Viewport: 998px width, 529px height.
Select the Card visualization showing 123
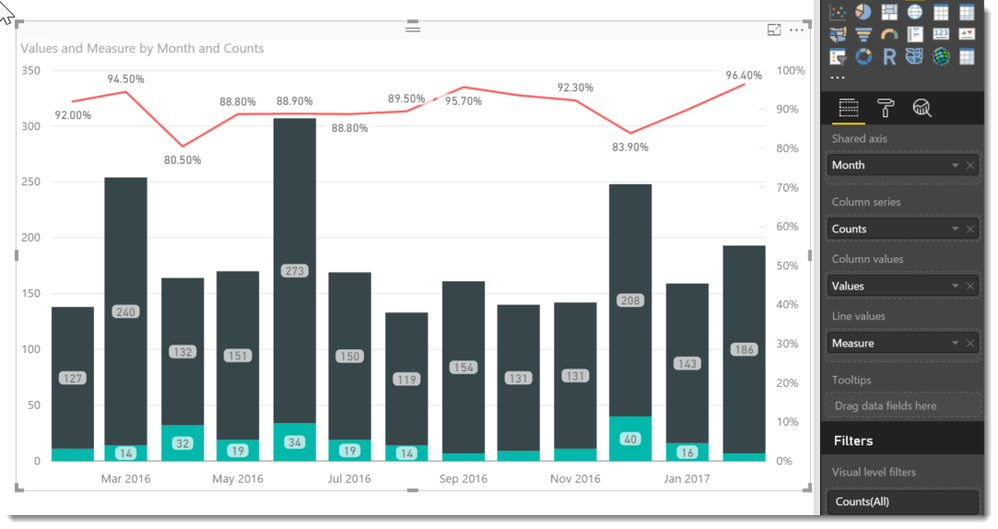pyautogui.click(x=941, y=34)
